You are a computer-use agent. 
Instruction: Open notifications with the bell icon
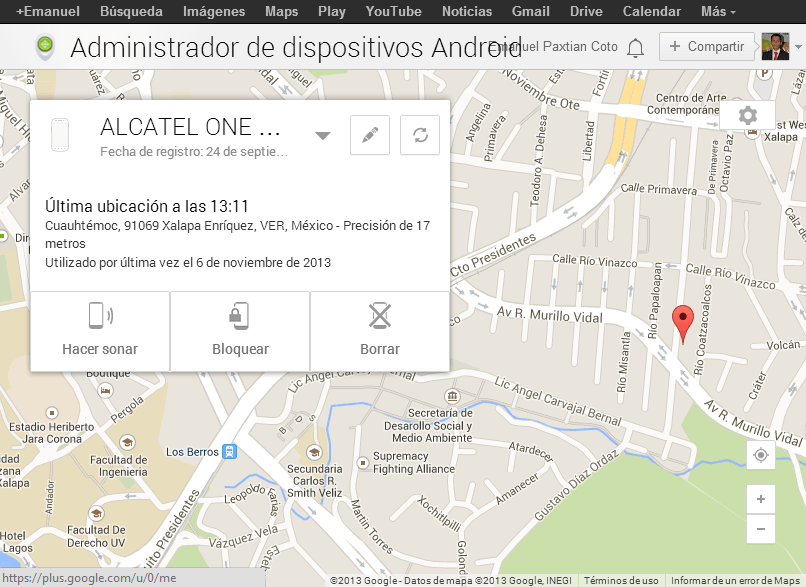636,46
